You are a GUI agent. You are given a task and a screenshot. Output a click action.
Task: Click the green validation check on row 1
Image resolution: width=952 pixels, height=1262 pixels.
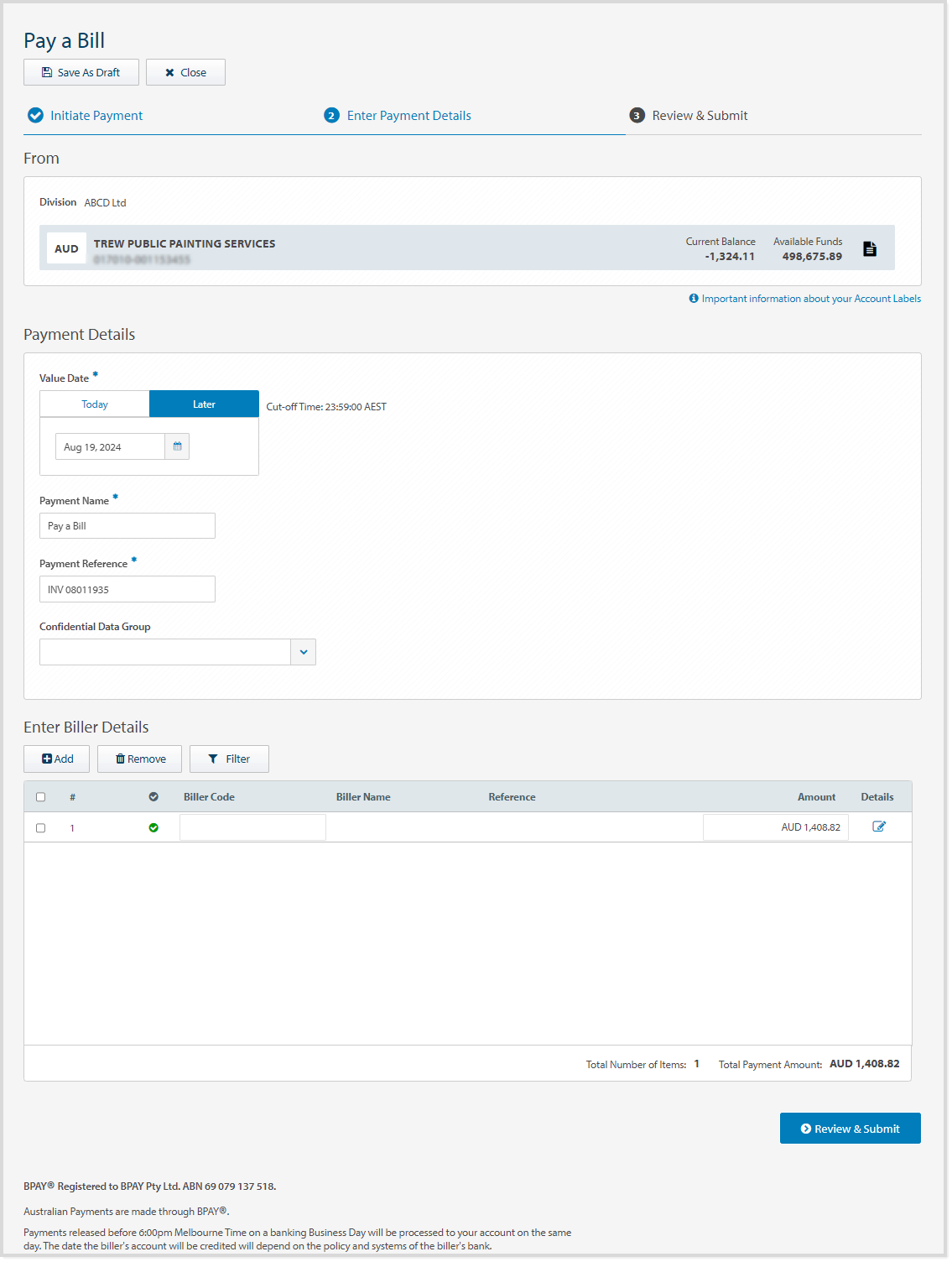pyautogui.click(x=153, y=827)
